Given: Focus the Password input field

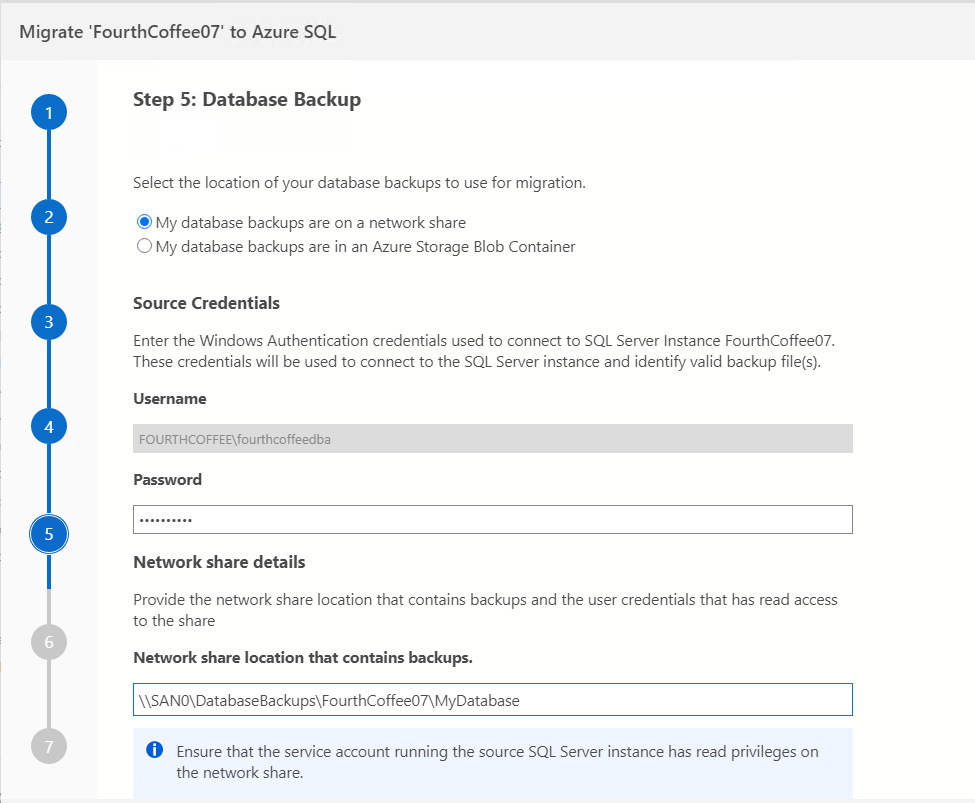Looking at the screenshot, I should pyautogui.click(x=492, y=520).
